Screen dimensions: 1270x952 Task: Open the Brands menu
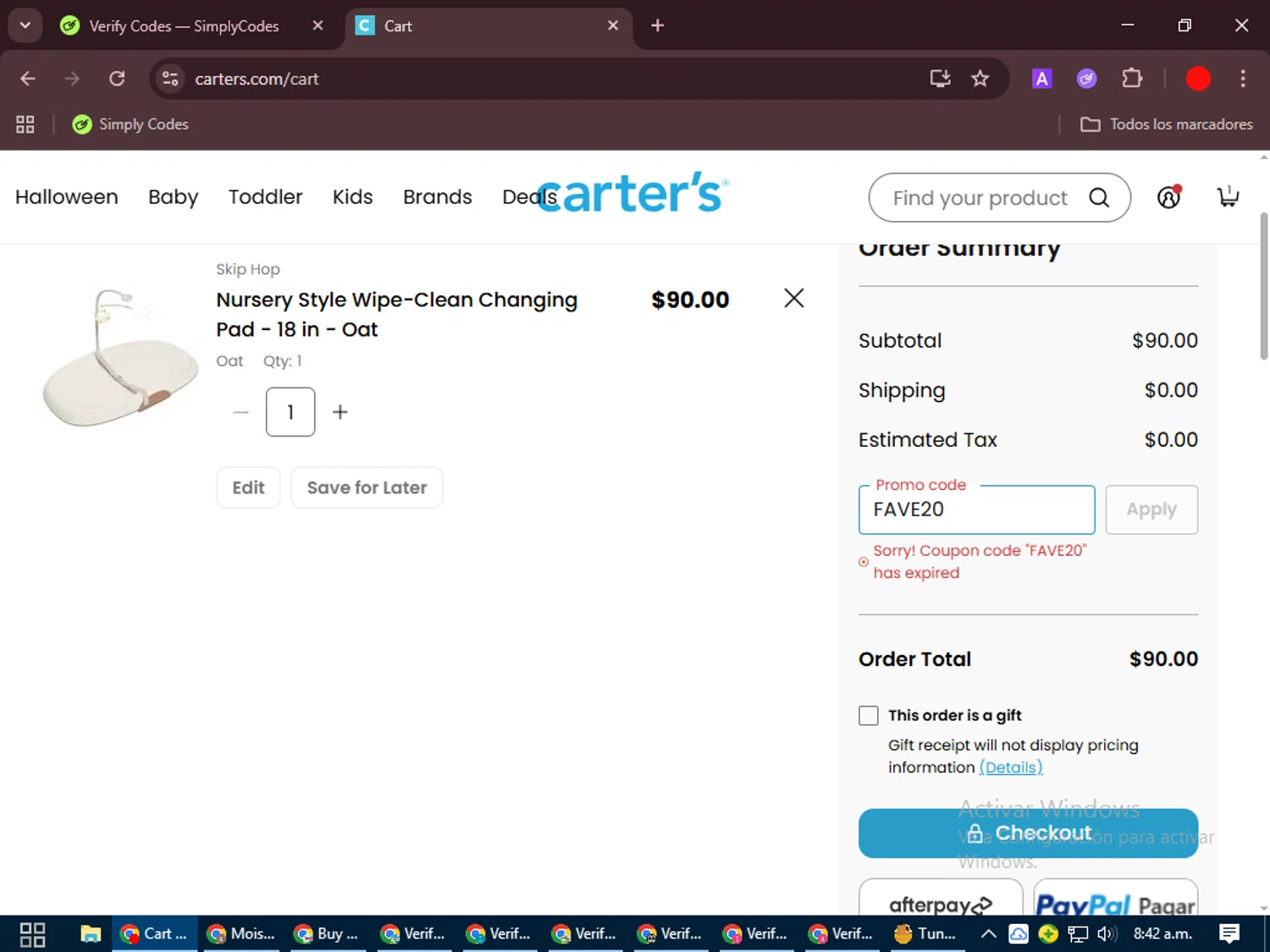point(438,197)
